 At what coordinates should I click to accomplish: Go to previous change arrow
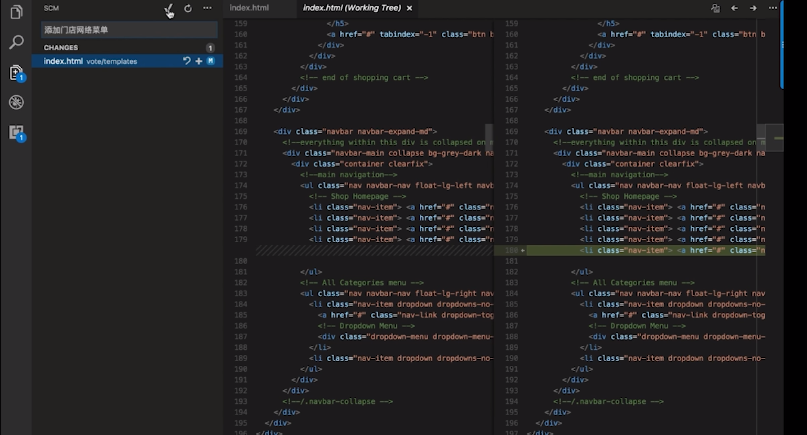[734, 8]
